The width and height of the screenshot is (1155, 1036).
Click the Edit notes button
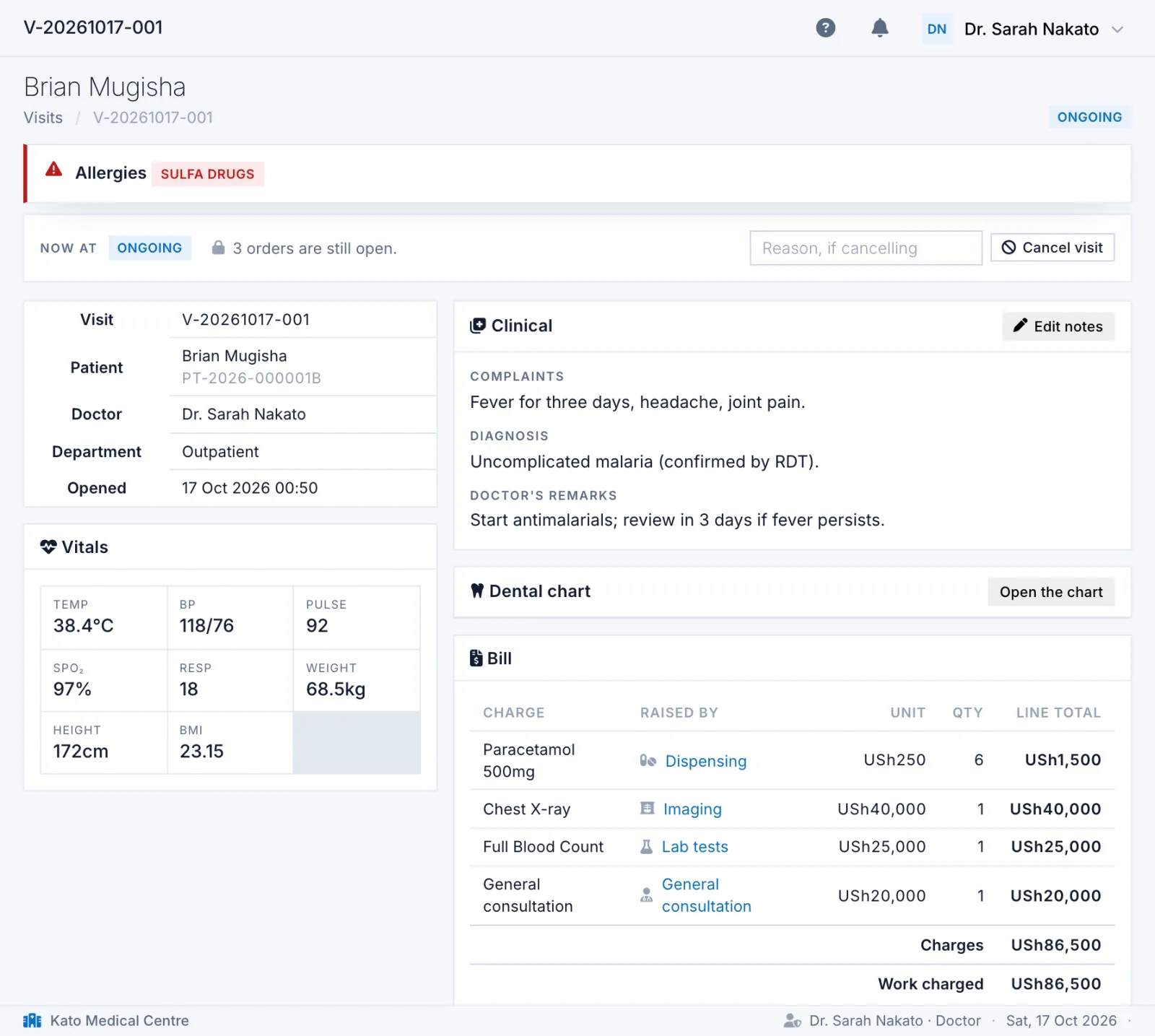pos(1058,326)
